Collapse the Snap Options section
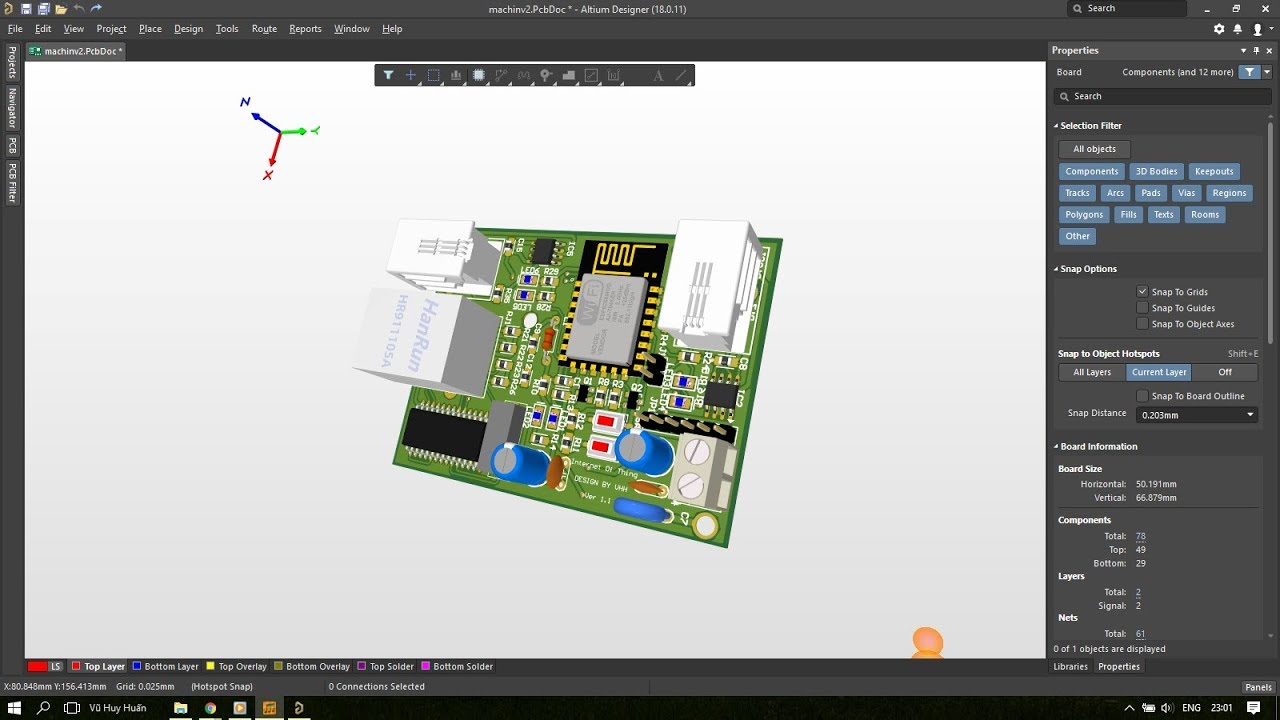The image size is (1280, 720). pos(1056,269)
